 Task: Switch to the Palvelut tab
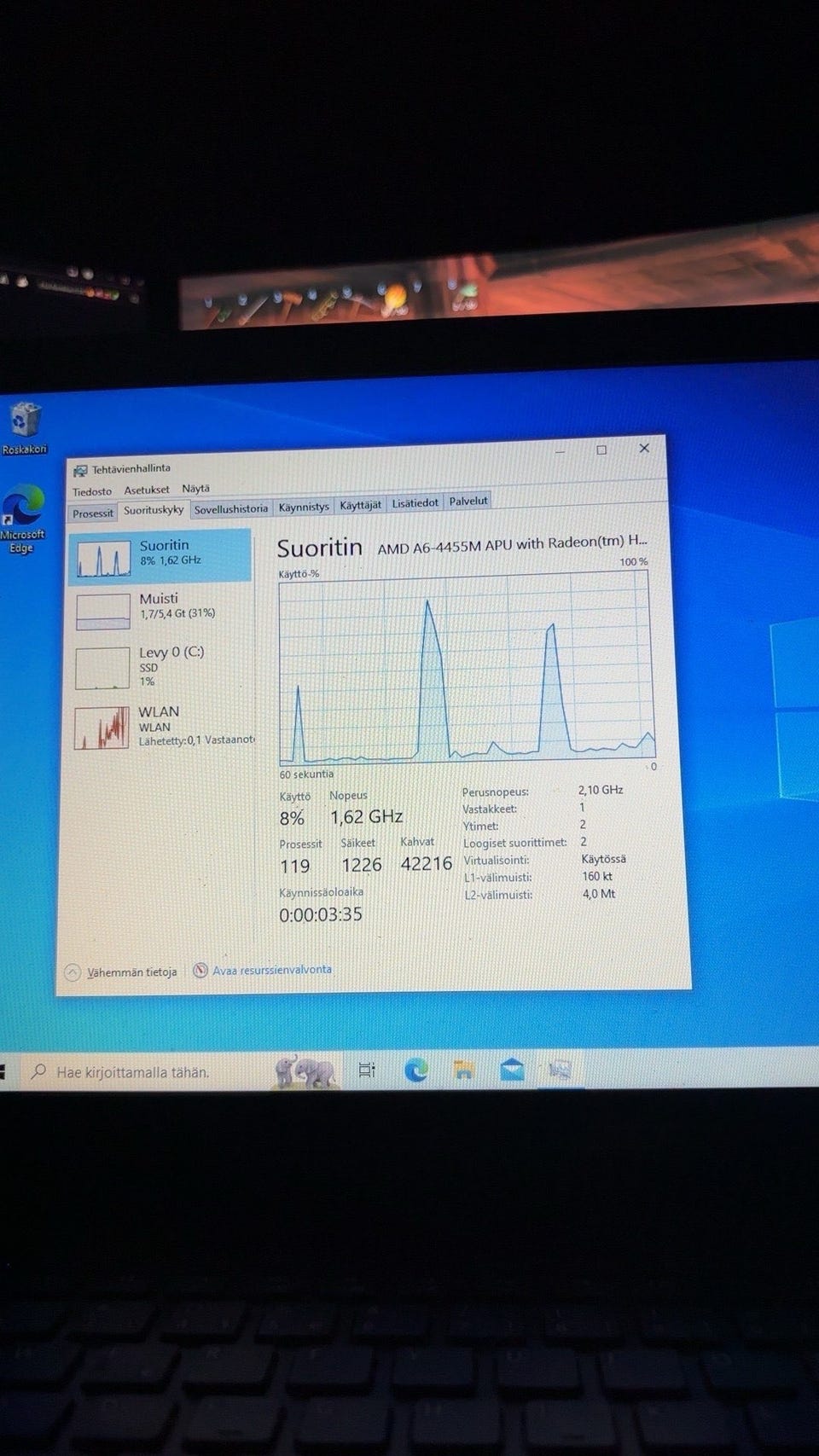click(x=468, y=501)
